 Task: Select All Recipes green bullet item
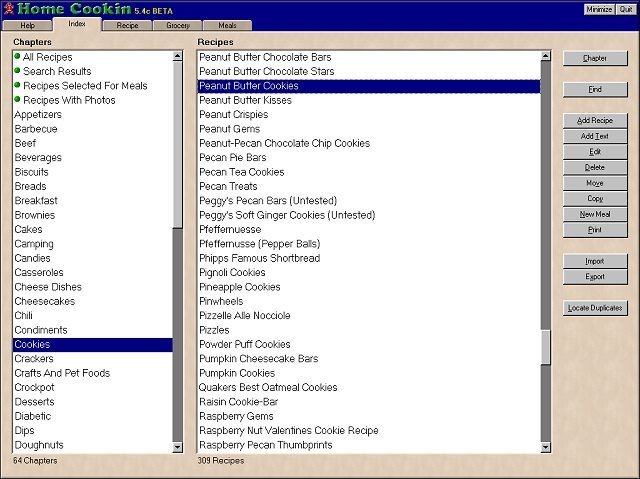point(47,57)
